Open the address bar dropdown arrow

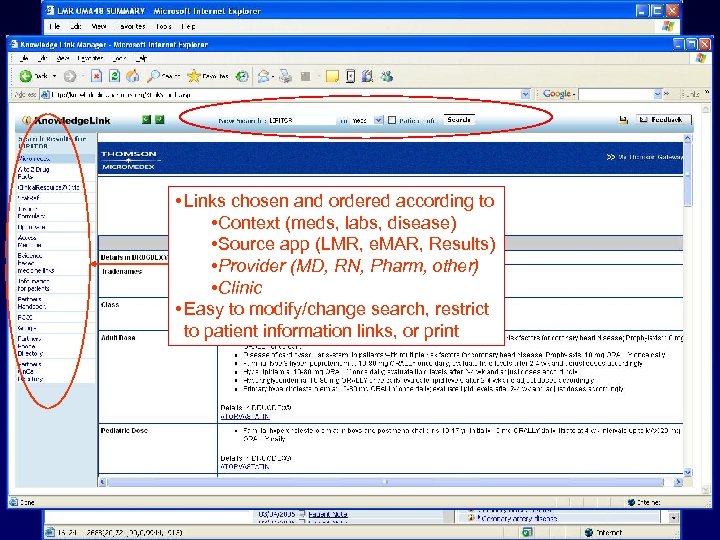coord(525,94)
